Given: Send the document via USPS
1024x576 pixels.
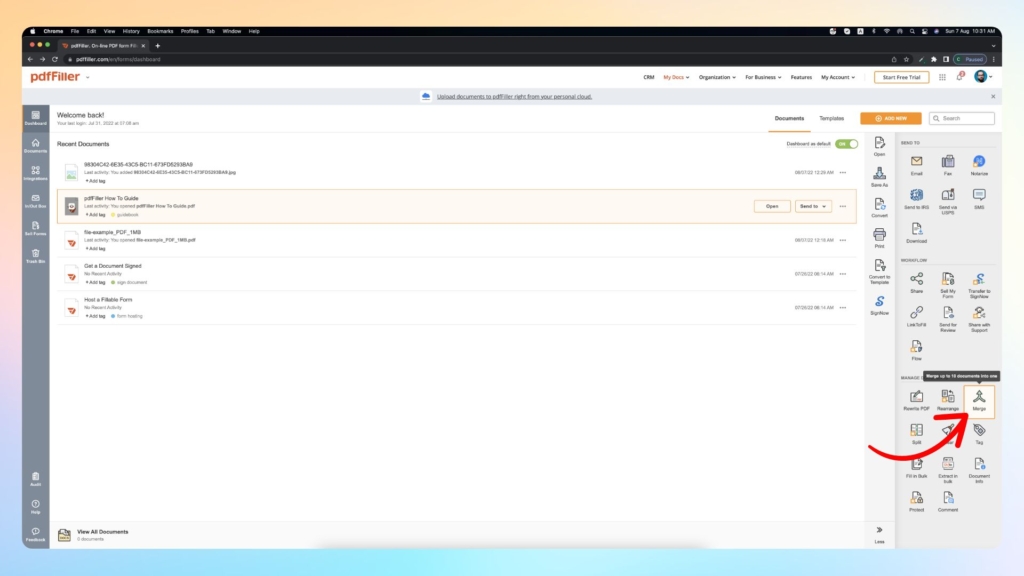Looking at the screenshot, I should pyautogui.click(x=948, y=201).
